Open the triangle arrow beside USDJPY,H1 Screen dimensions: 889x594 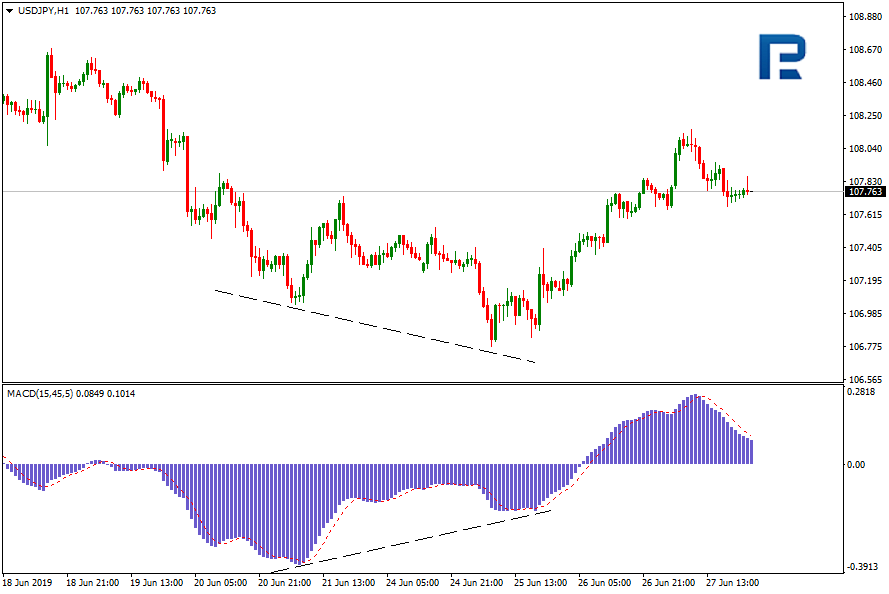point(9,10)
